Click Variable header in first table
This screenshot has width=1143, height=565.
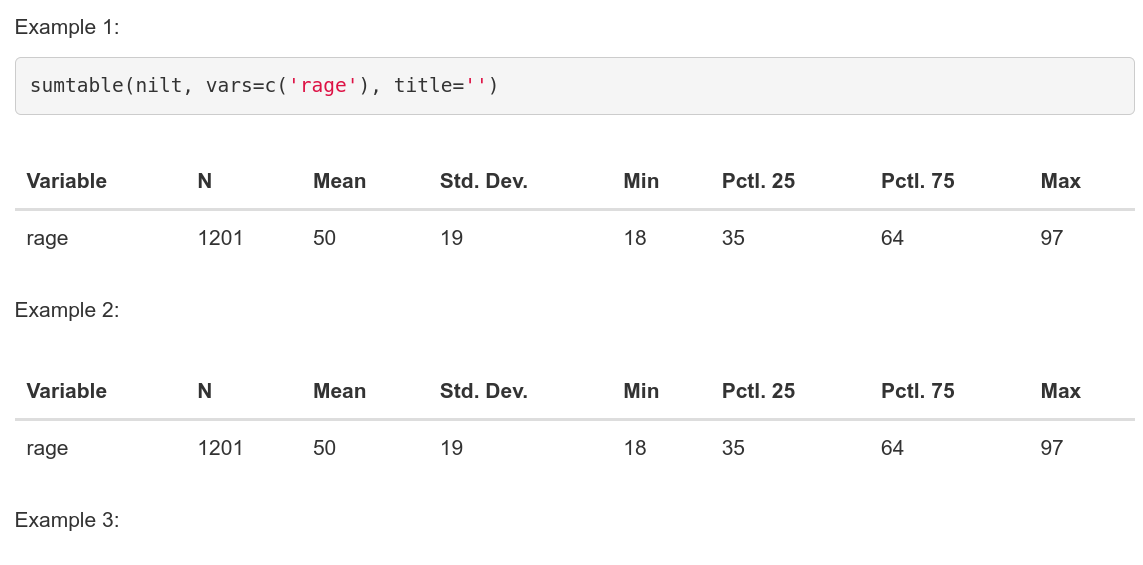point(66,181)
